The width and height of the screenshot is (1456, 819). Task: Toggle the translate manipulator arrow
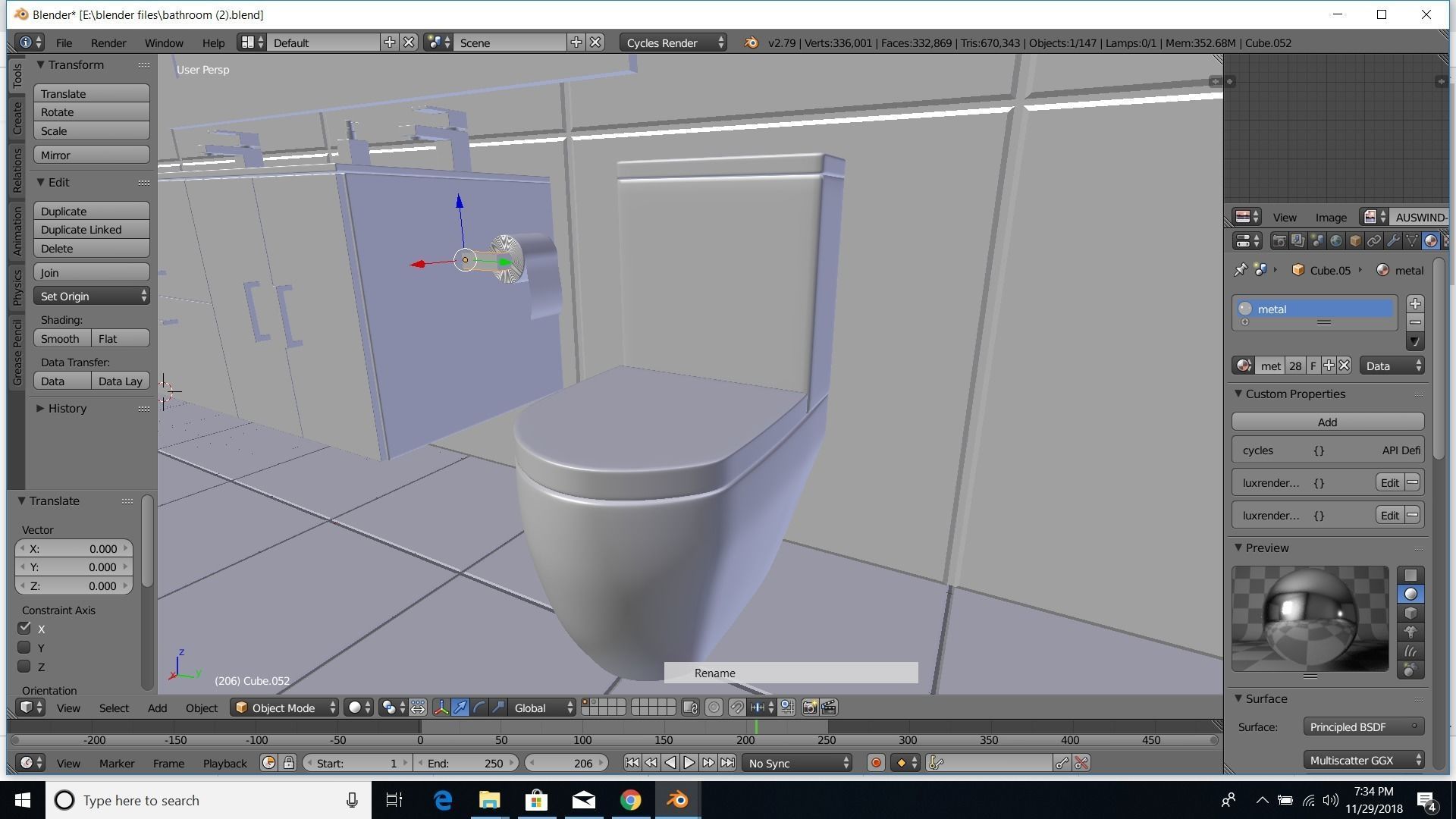click(460, 708)
